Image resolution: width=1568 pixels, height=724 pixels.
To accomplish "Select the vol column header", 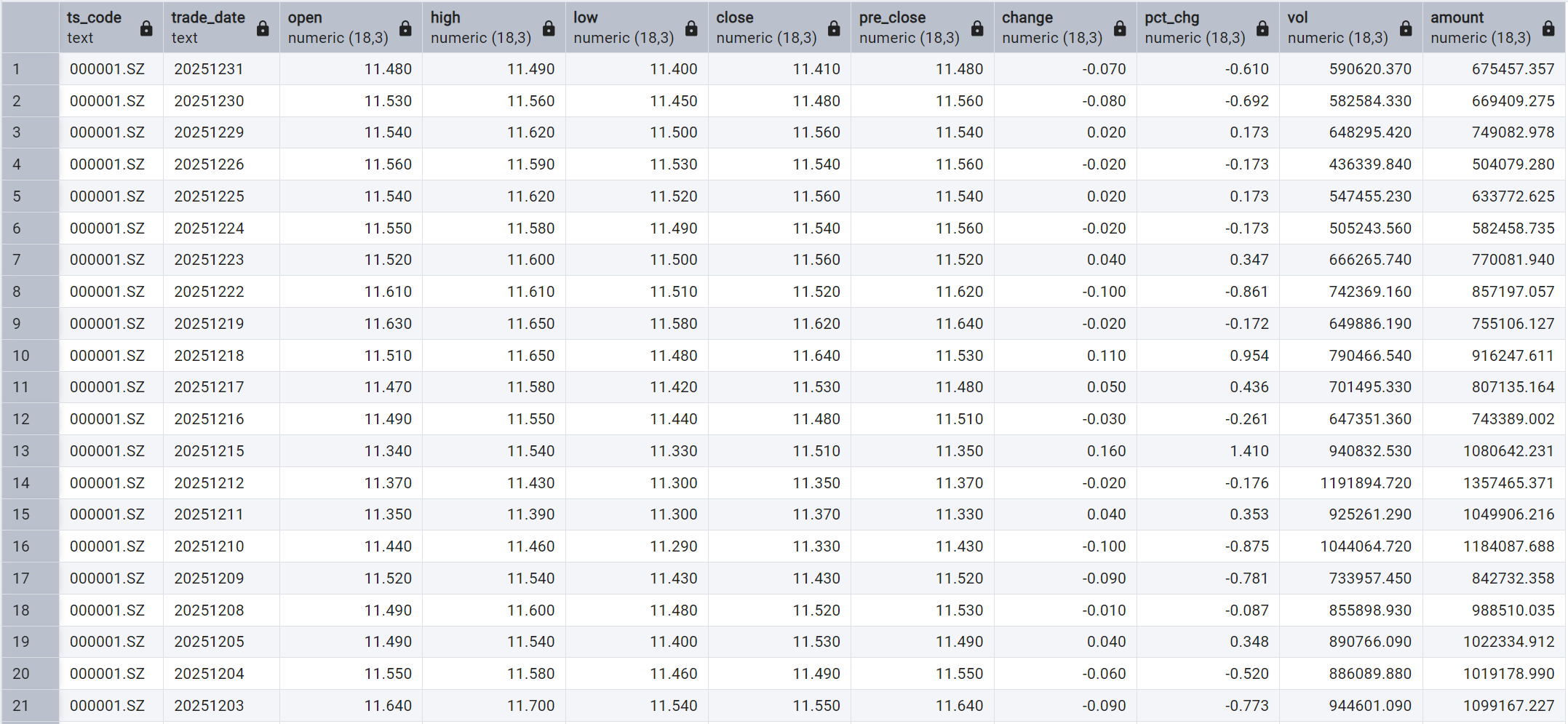I will pos(1337,27).
